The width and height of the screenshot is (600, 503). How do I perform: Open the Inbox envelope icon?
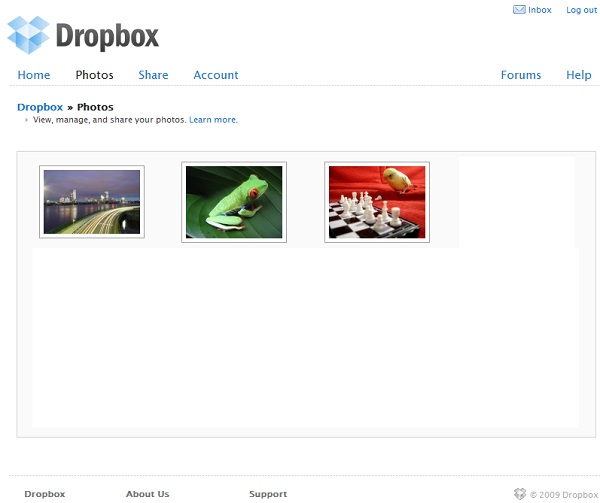[519, 10]
